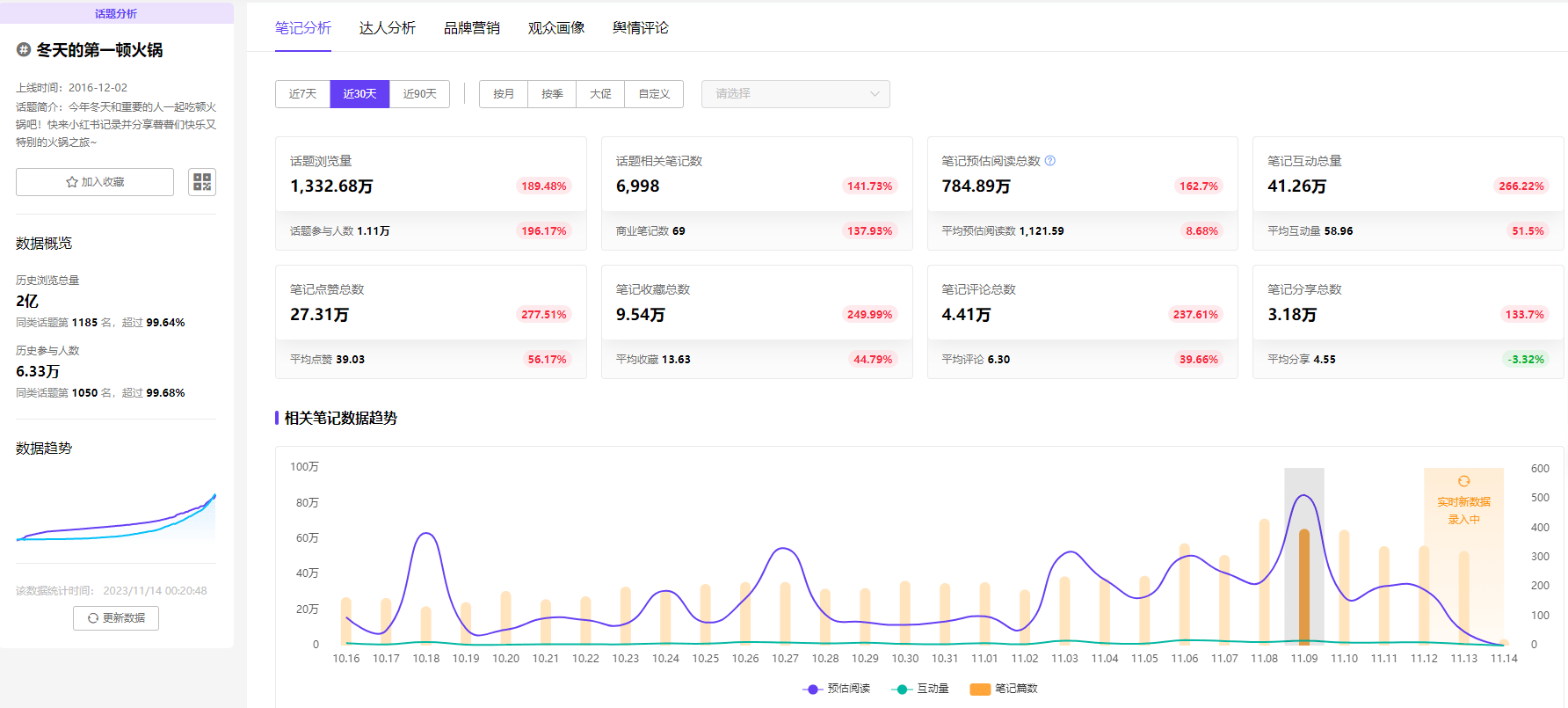1568x708 pixels.
Task: Click 笔记收藏总数 value 9.54万
Action: click(640, 315)
